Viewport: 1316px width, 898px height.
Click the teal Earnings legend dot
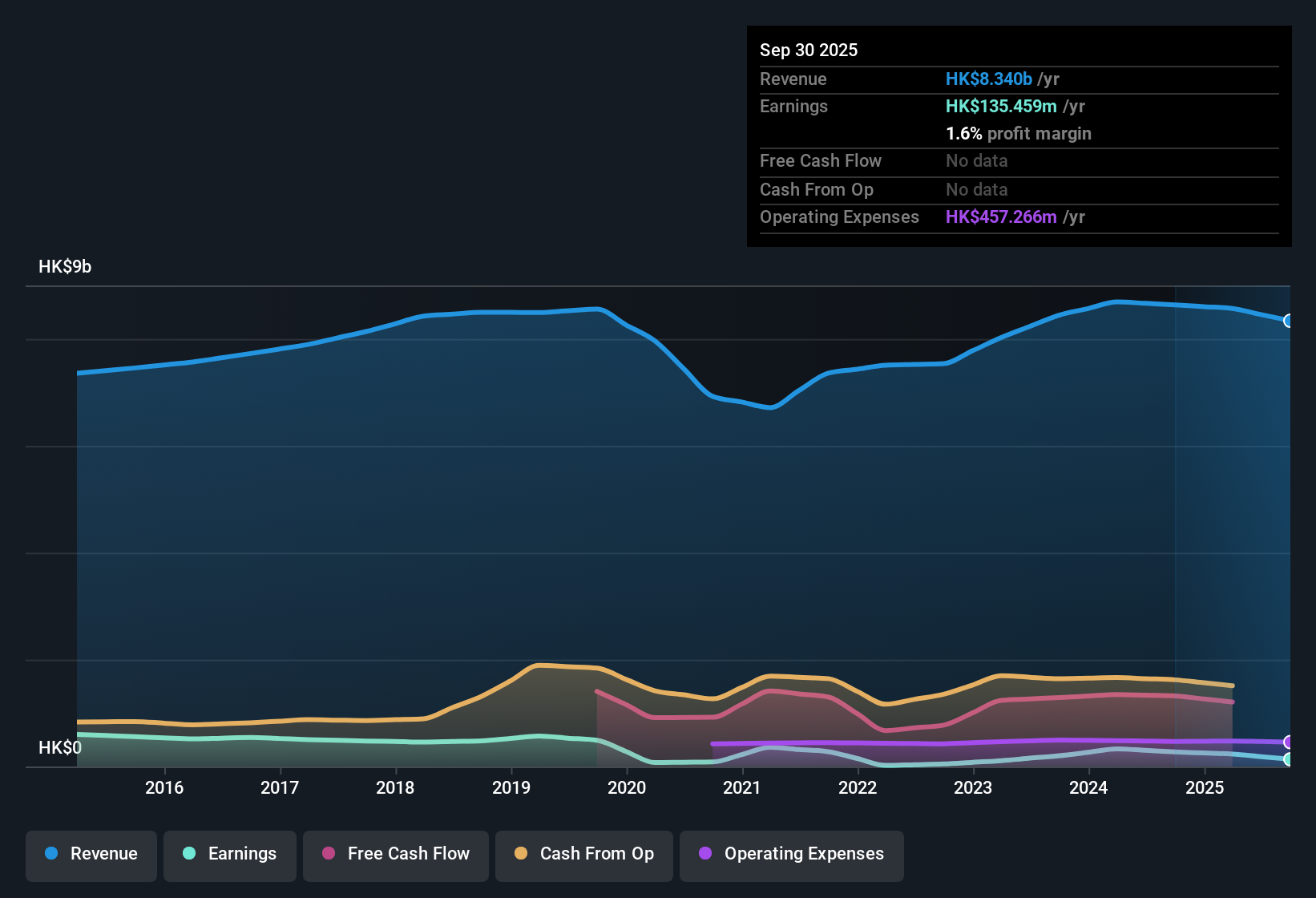[189, 854]
